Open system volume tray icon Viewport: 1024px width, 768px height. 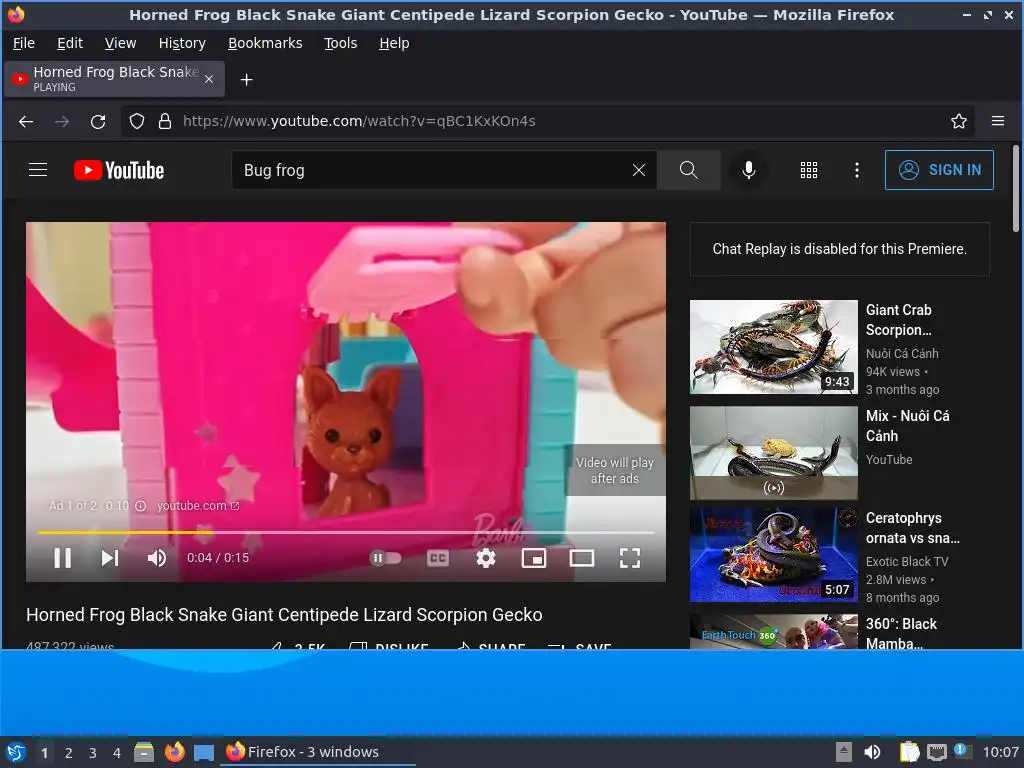pos(872,752)
